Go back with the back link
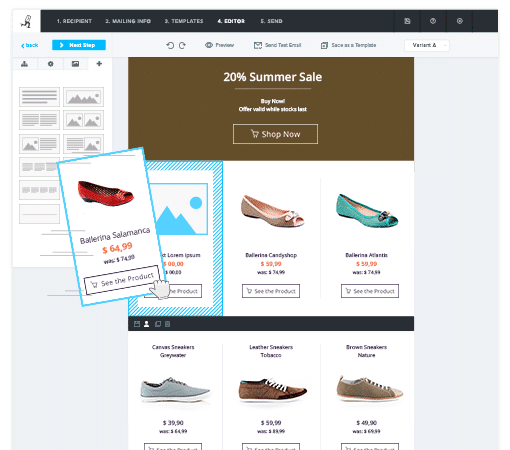The image size is (510, 450). 30,45
